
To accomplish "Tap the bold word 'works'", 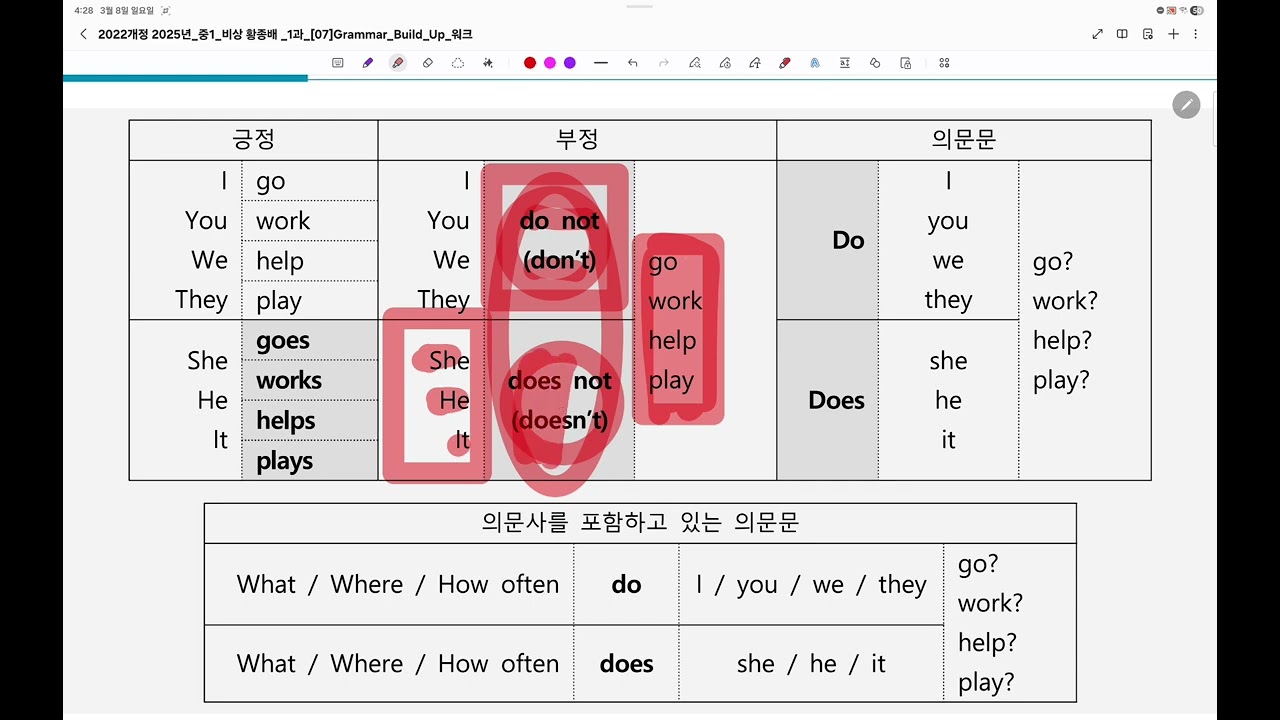I will tap(289, 381).
